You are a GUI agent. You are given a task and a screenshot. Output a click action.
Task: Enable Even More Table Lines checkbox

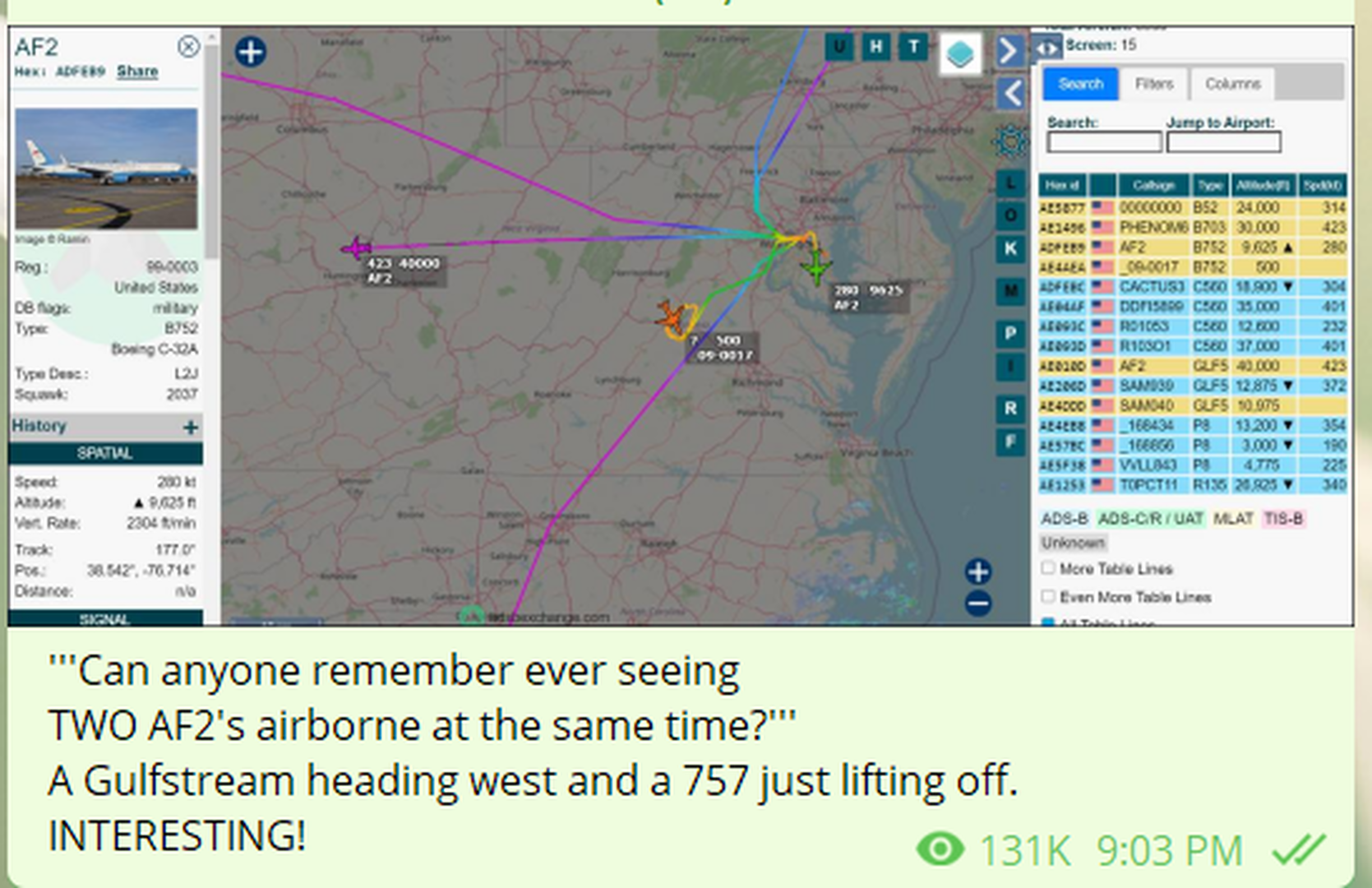coord(1048,596)
